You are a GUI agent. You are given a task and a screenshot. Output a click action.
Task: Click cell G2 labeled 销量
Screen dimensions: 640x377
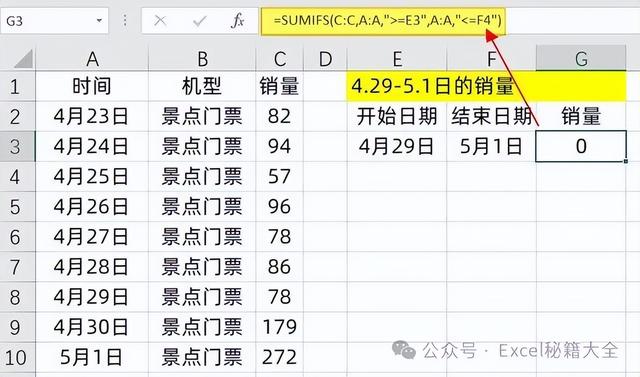[581, 117]
